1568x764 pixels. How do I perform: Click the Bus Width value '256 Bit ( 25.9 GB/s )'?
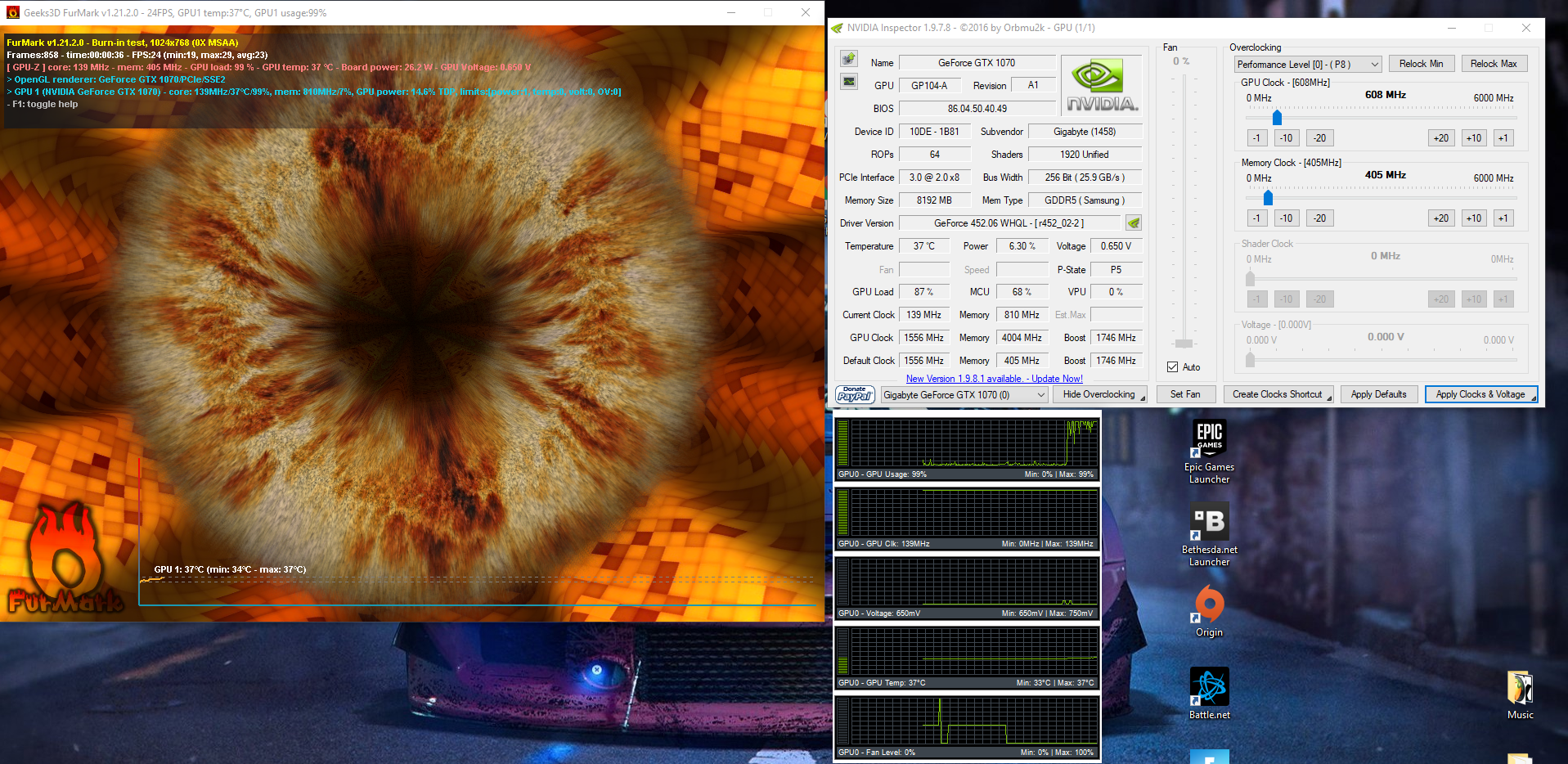click(1085, 178)
